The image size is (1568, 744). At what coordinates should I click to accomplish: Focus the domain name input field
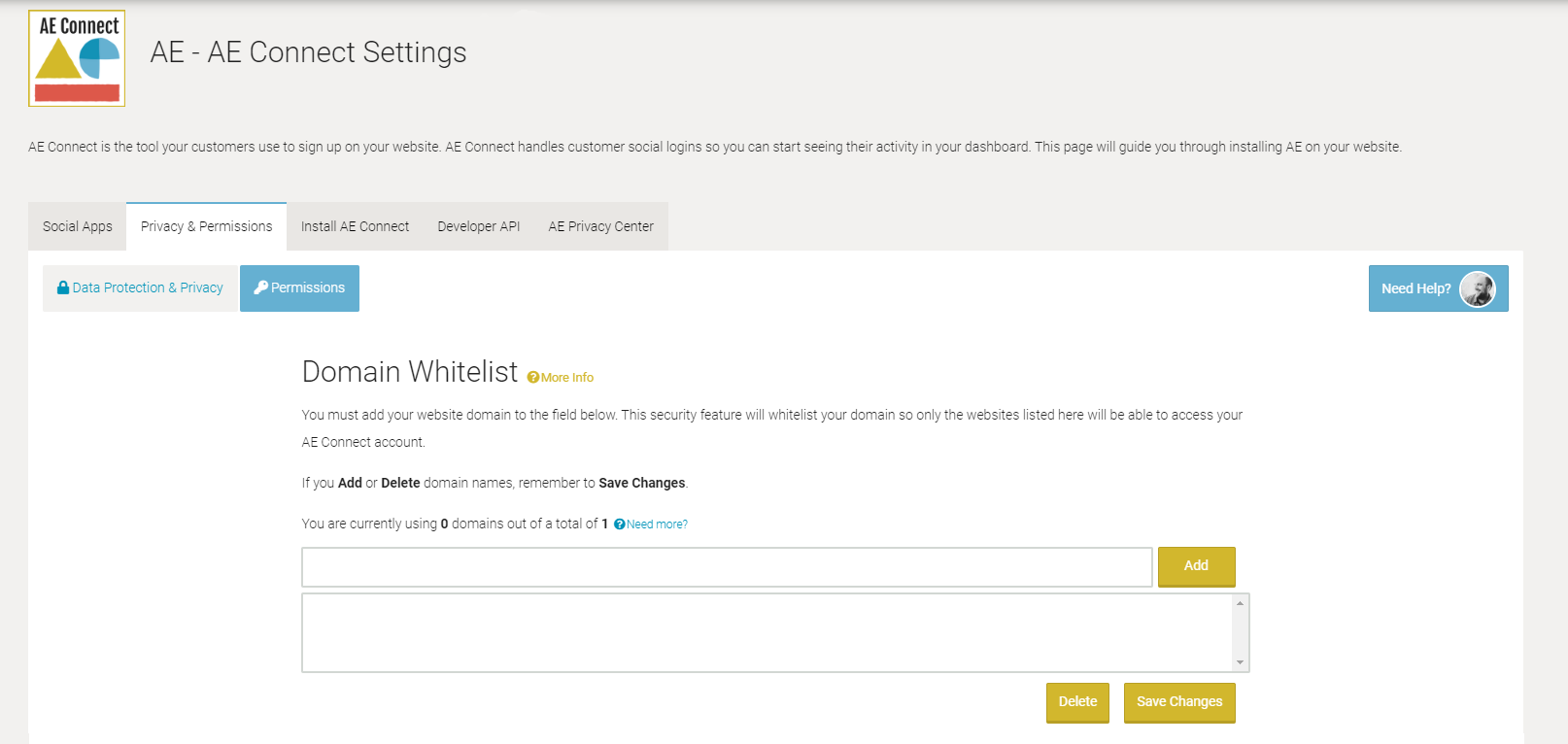(727, 567)
